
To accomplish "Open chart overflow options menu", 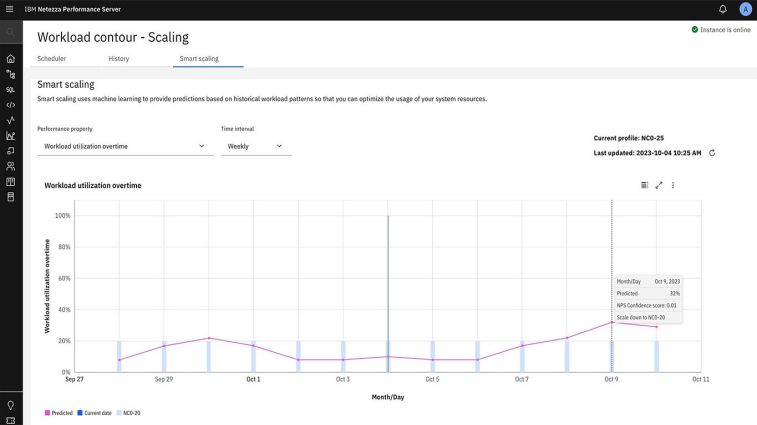I will pyautogui.click(x=673, y=185).
